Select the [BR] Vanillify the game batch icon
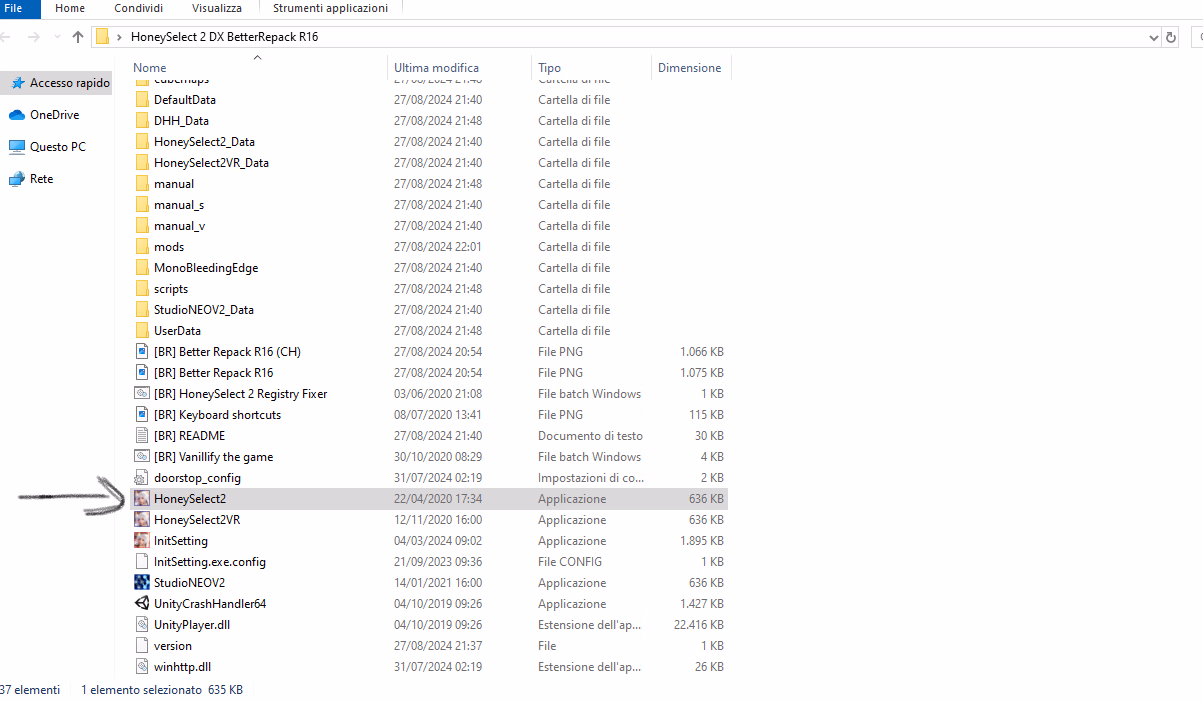 pos(142,456)
